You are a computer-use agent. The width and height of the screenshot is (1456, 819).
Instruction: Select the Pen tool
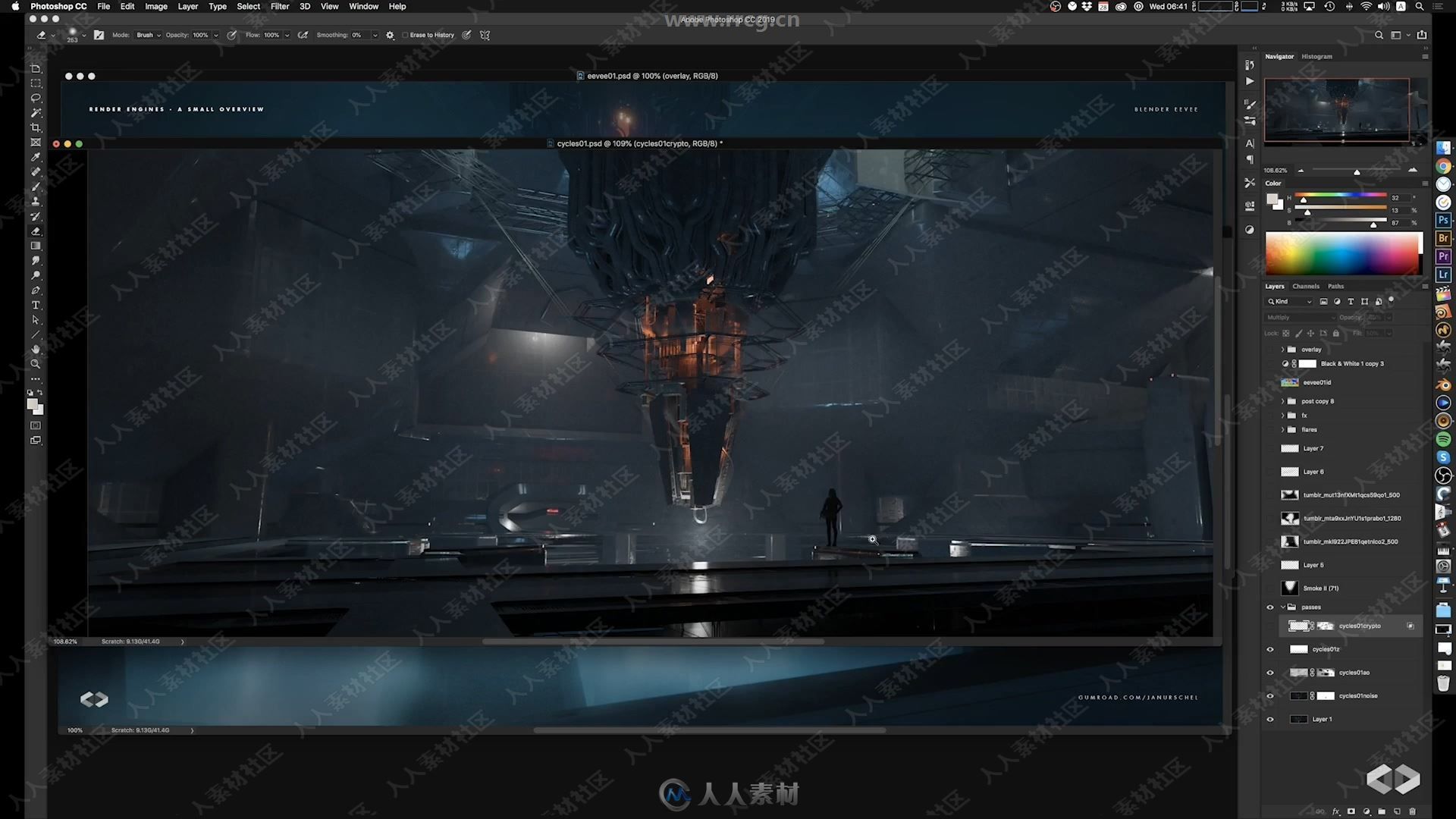point(36,290)
